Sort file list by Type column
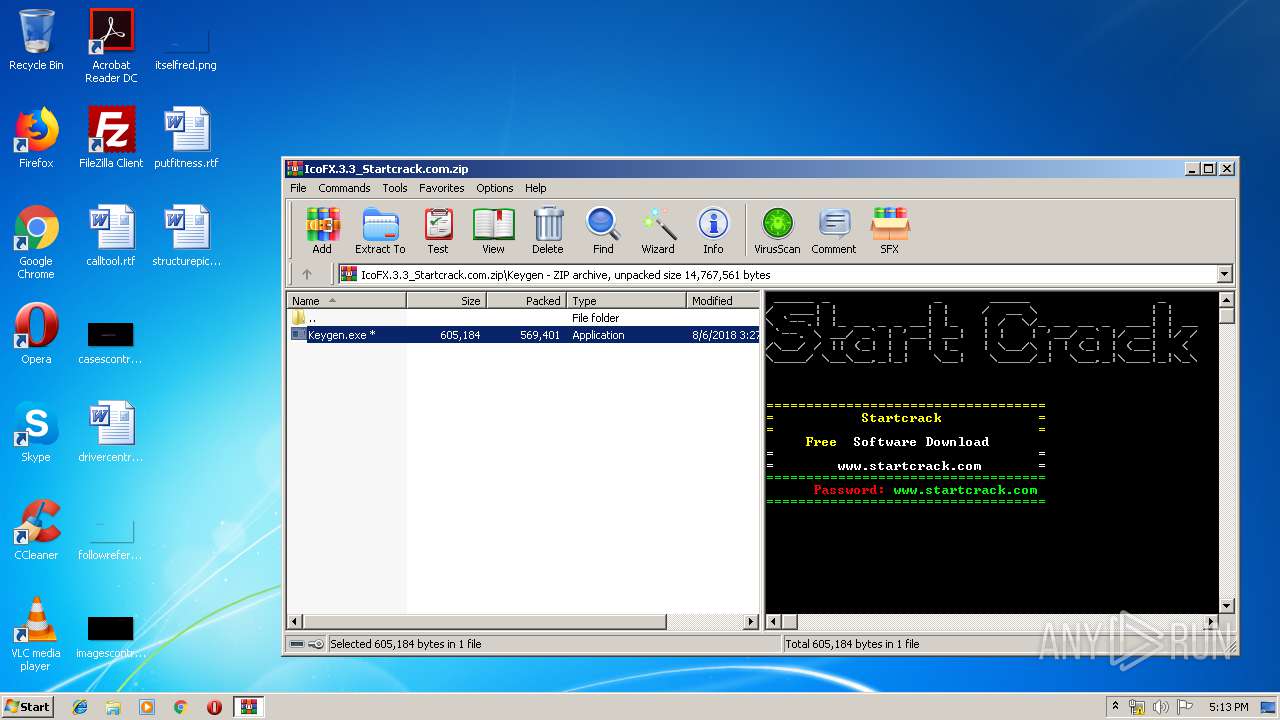 pyautogui.click(x=626, y=300)
